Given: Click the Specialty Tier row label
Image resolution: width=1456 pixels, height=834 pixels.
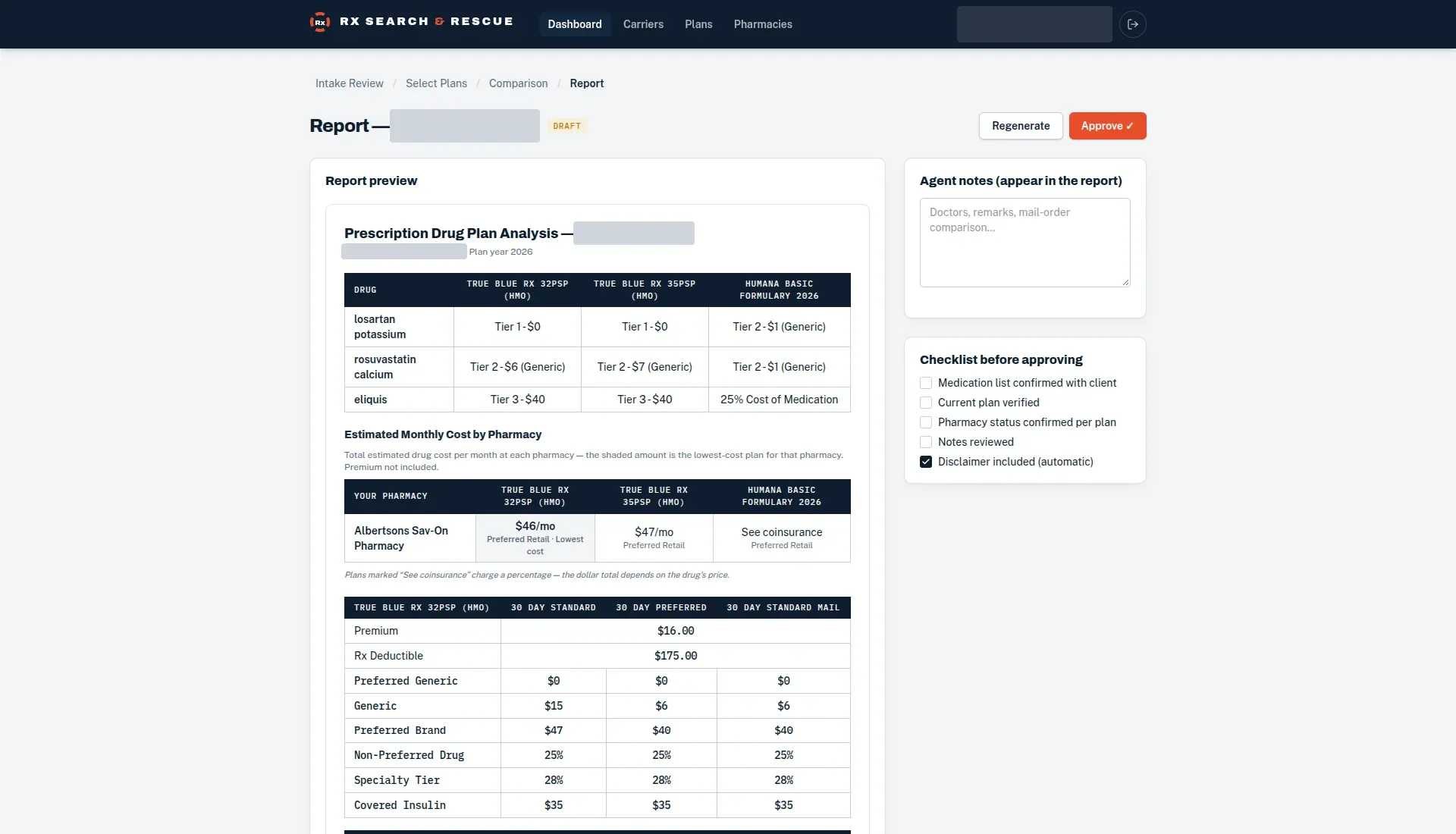Looking at the screenshot, I should point(397,780).
